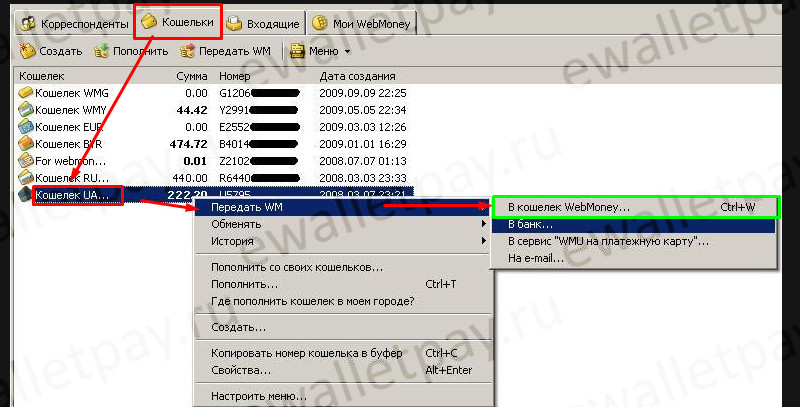The width and height of the screenshot is (800, 407).
Task: Click the Кошельки wallet tab icon
Action: click(148, 21)
